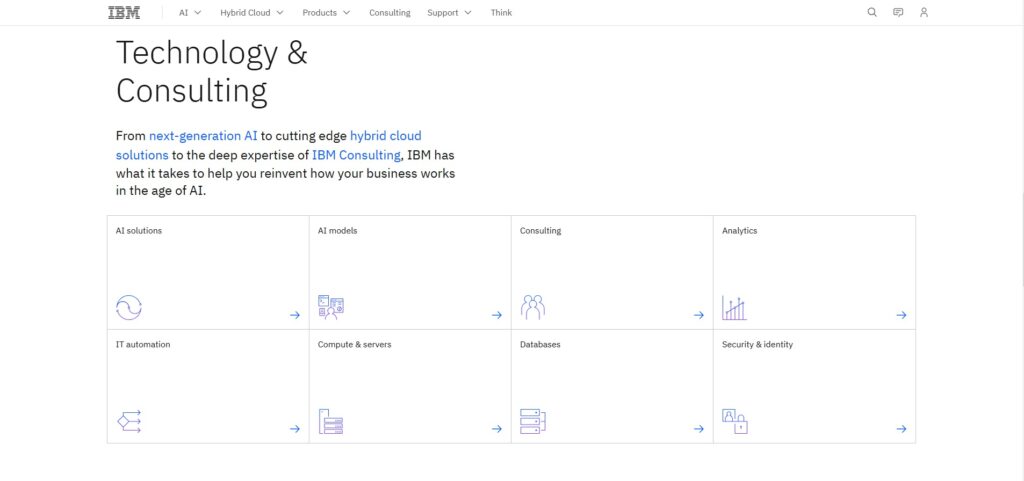Follow the IBM Consulting link

click(x=356, y=155)
